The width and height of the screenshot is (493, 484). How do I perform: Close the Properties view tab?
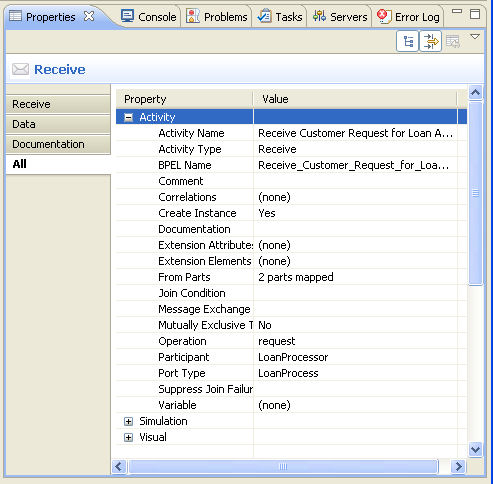(x=89, y=16)
